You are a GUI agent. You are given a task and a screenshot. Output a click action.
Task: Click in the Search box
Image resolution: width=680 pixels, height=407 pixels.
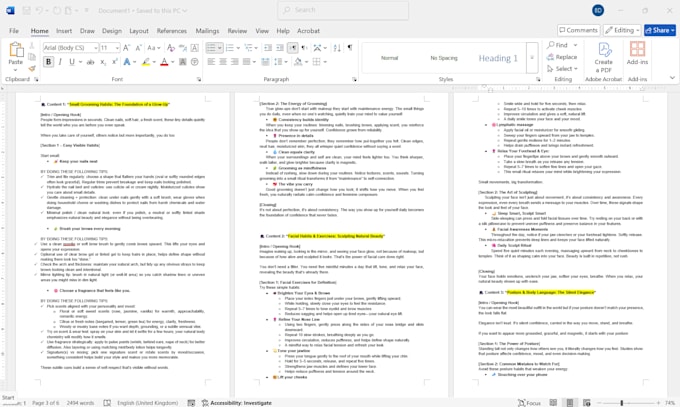[343, 10]
